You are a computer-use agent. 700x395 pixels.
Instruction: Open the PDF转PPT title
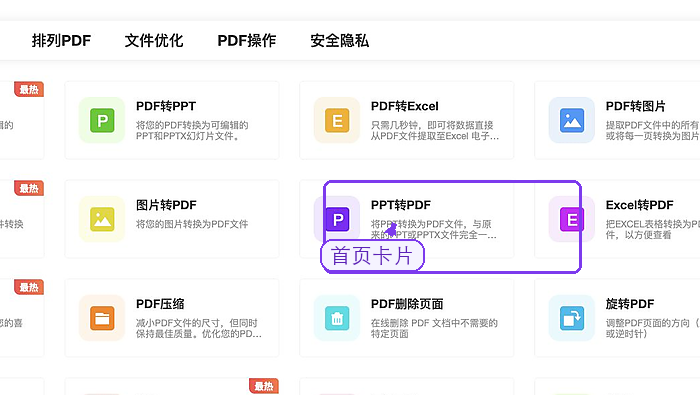[166, 106]
